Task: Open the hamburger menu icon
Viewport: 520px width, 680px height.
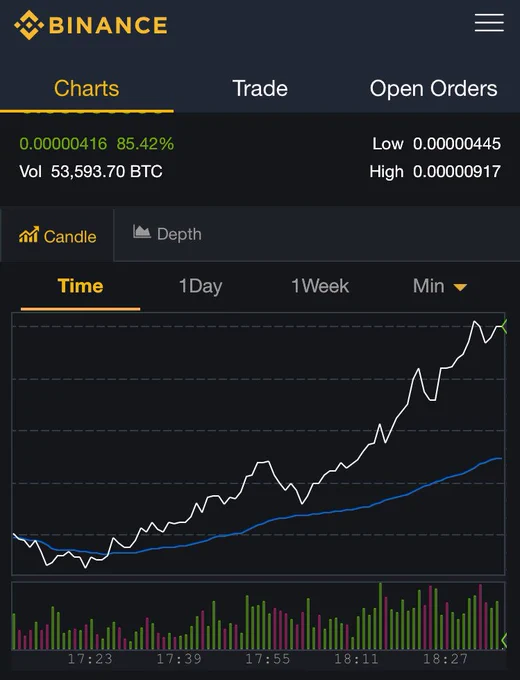Action: (489, 23)
